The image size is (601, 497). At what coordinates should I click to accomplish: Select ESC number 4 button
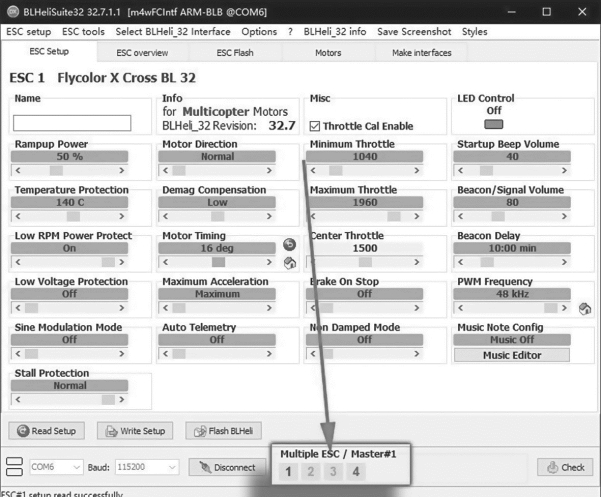[x=356, y=472]
